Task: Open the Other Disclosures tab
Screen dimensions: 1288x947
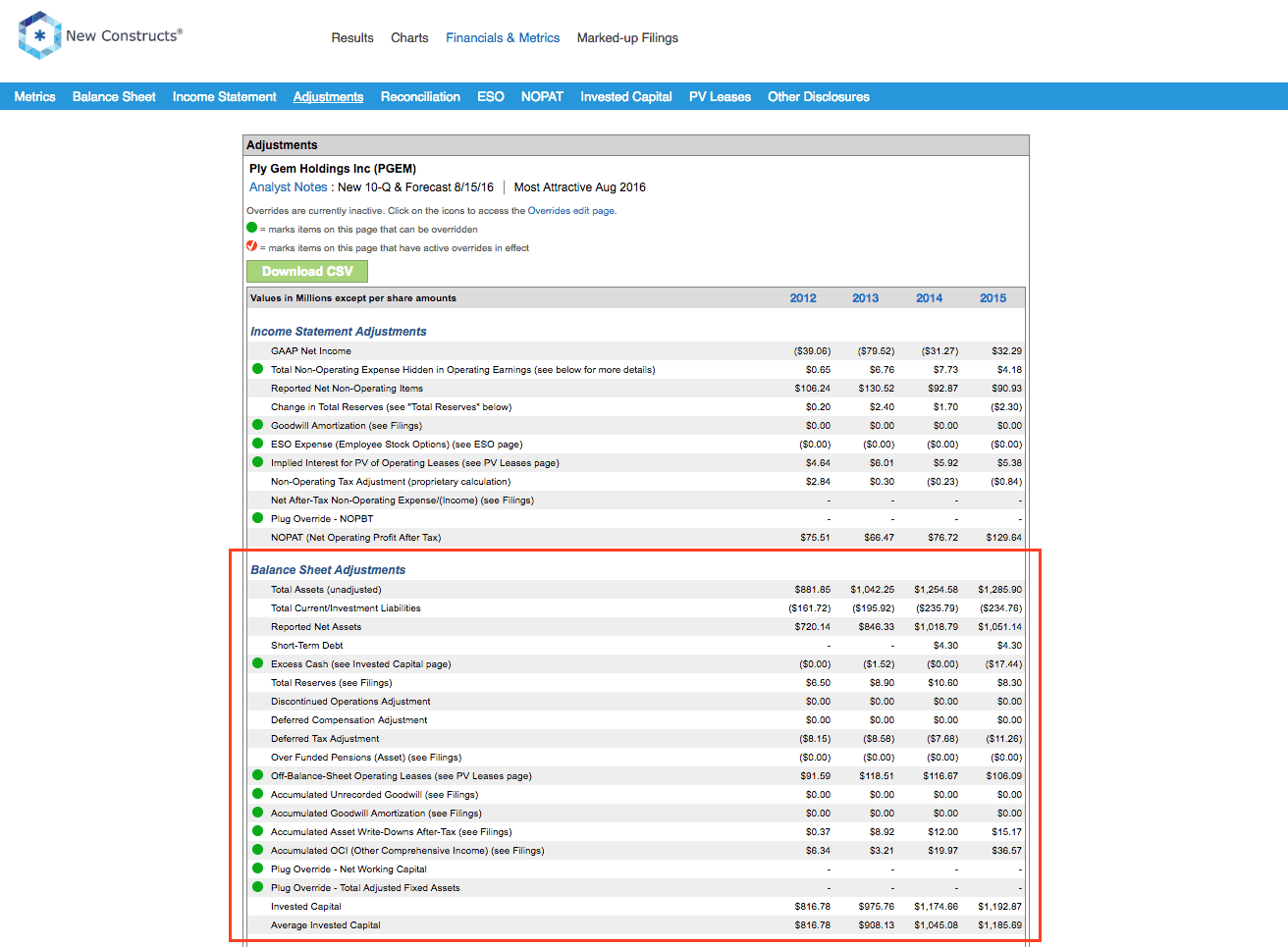Action: [x=819, y=96]
